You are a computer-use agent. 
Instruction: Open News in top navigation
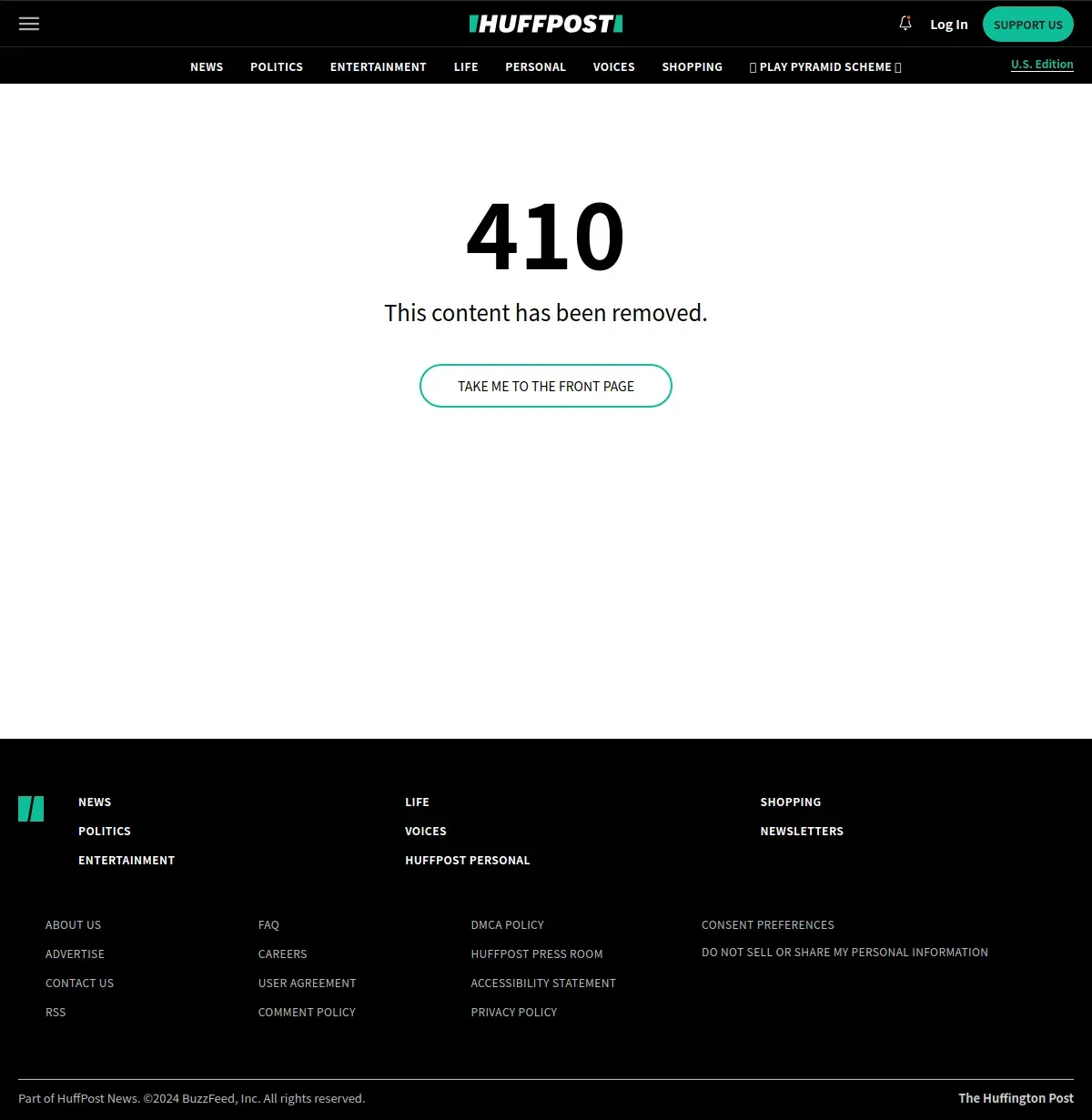[x=207, y=67]
